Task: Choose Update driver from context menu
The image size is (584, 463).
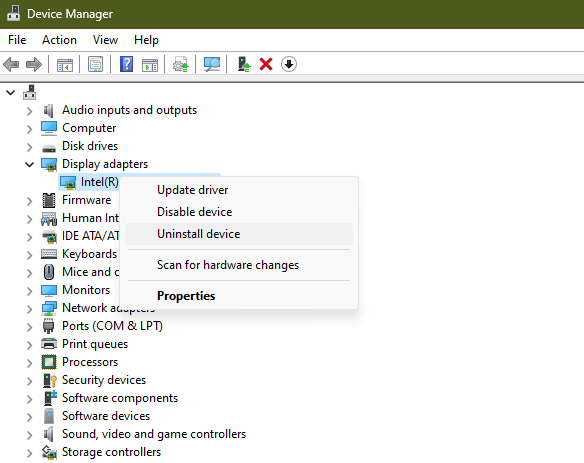Action: 239,190
